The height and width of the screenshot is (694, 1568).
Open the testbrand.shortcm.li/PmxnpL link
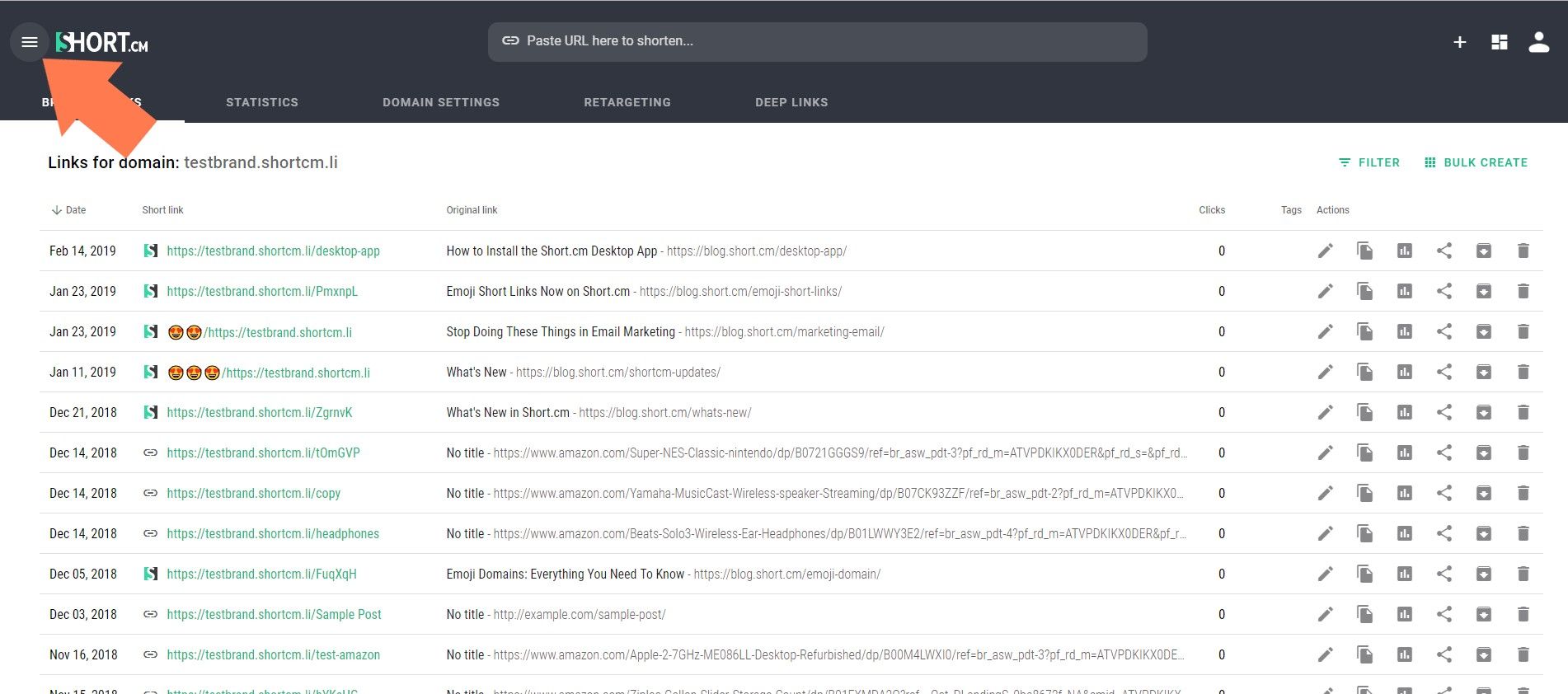[x=262, y=291]
